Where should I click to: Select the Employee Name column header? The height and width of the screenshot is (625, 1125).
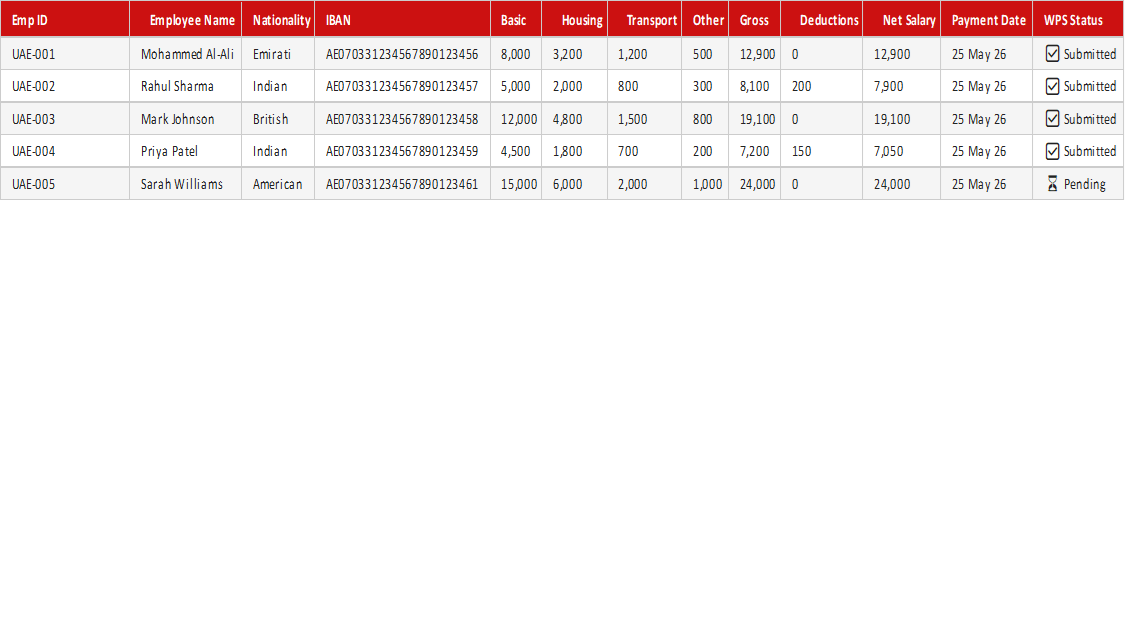186,19
